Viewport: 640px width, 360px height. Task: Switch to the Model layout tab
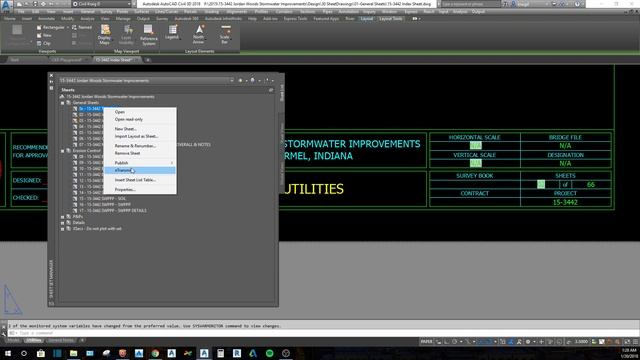(13, 340)
